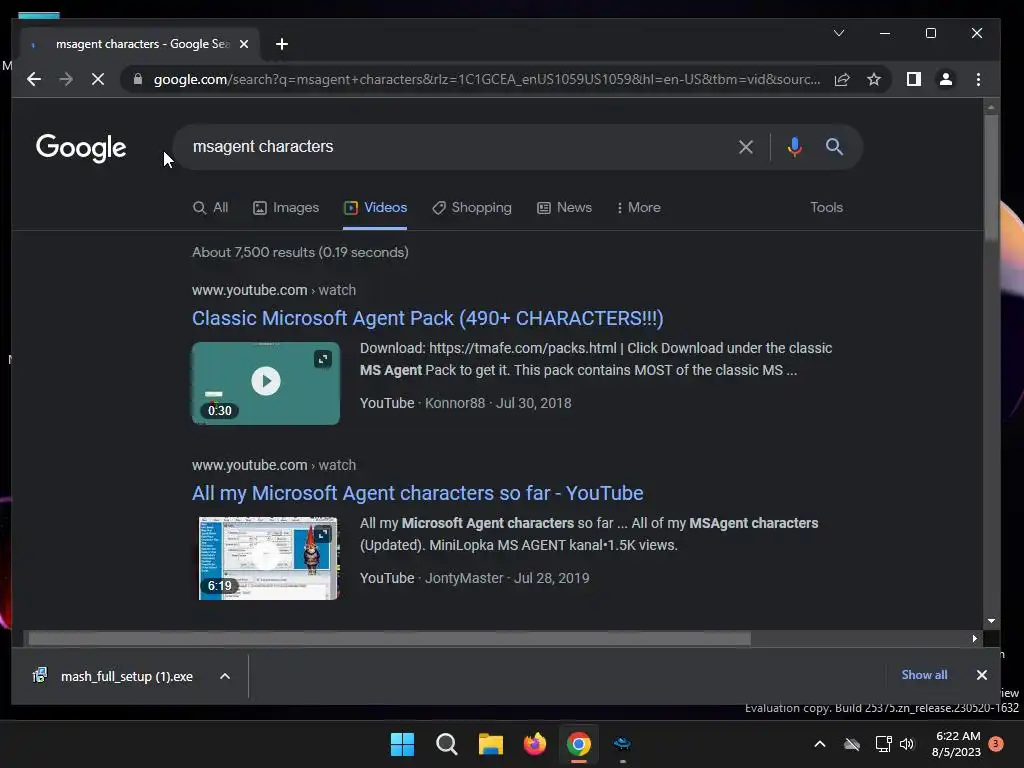Bookmark this tab with the star
Image resolution: width=1024 pixels, height=768 pixels.
pyautogui.click(x=874, y=80)
